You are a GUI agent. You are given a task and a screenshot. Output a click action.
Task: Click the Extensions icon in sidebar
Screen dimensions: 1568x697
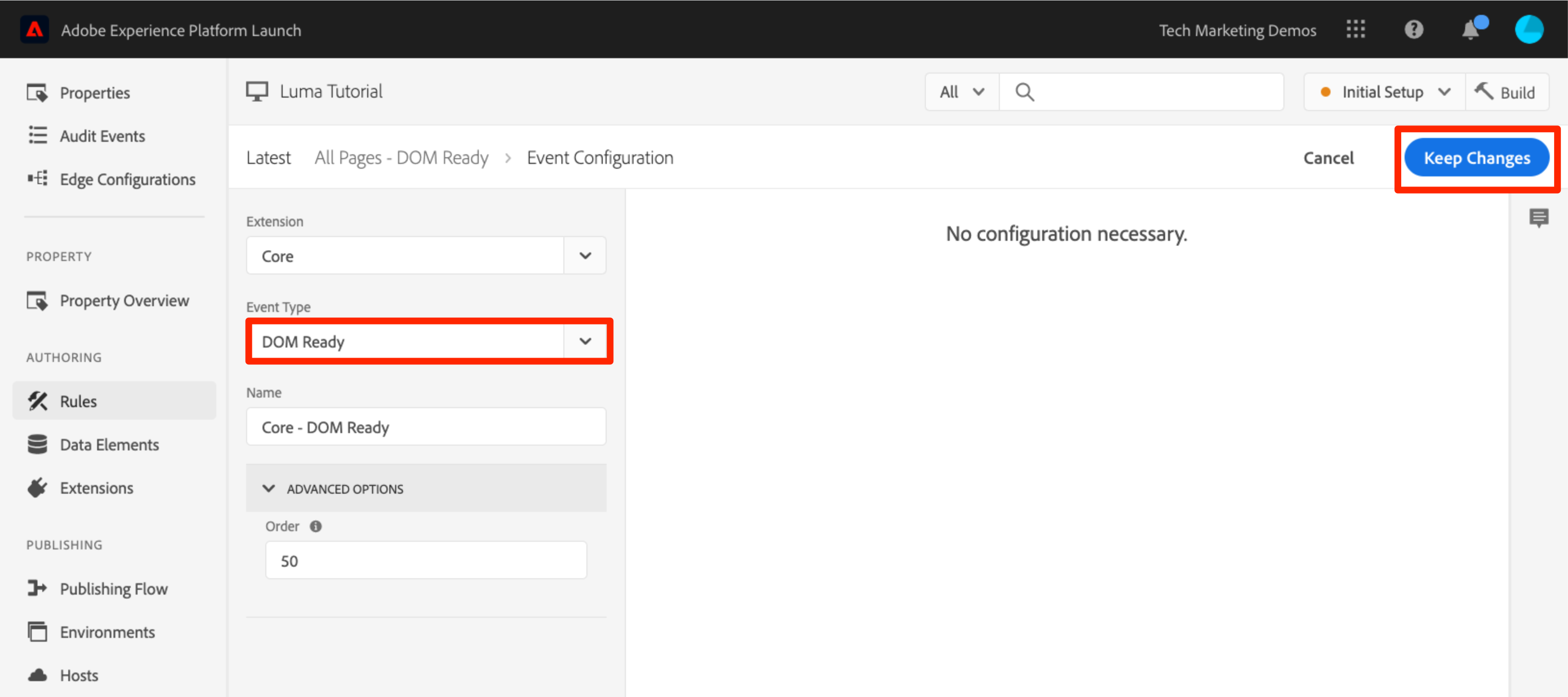(36, 488)
